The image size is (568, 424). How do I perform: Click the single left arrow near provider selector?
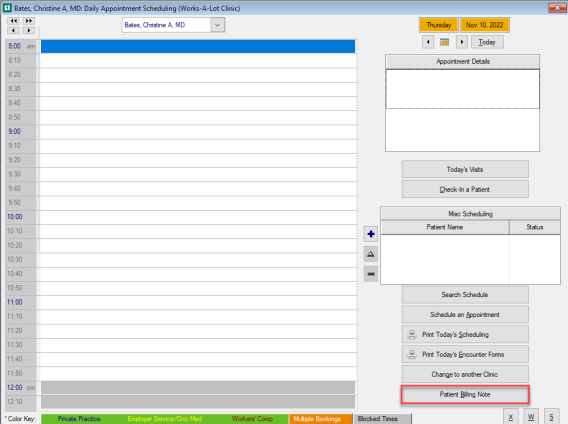pos(13,30)
